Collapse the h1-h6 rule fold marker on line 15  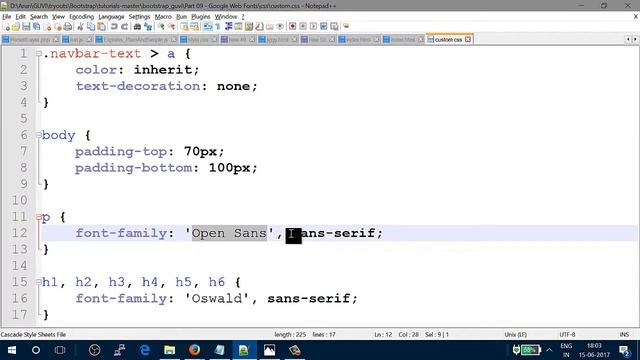click(x=38, y=282)
